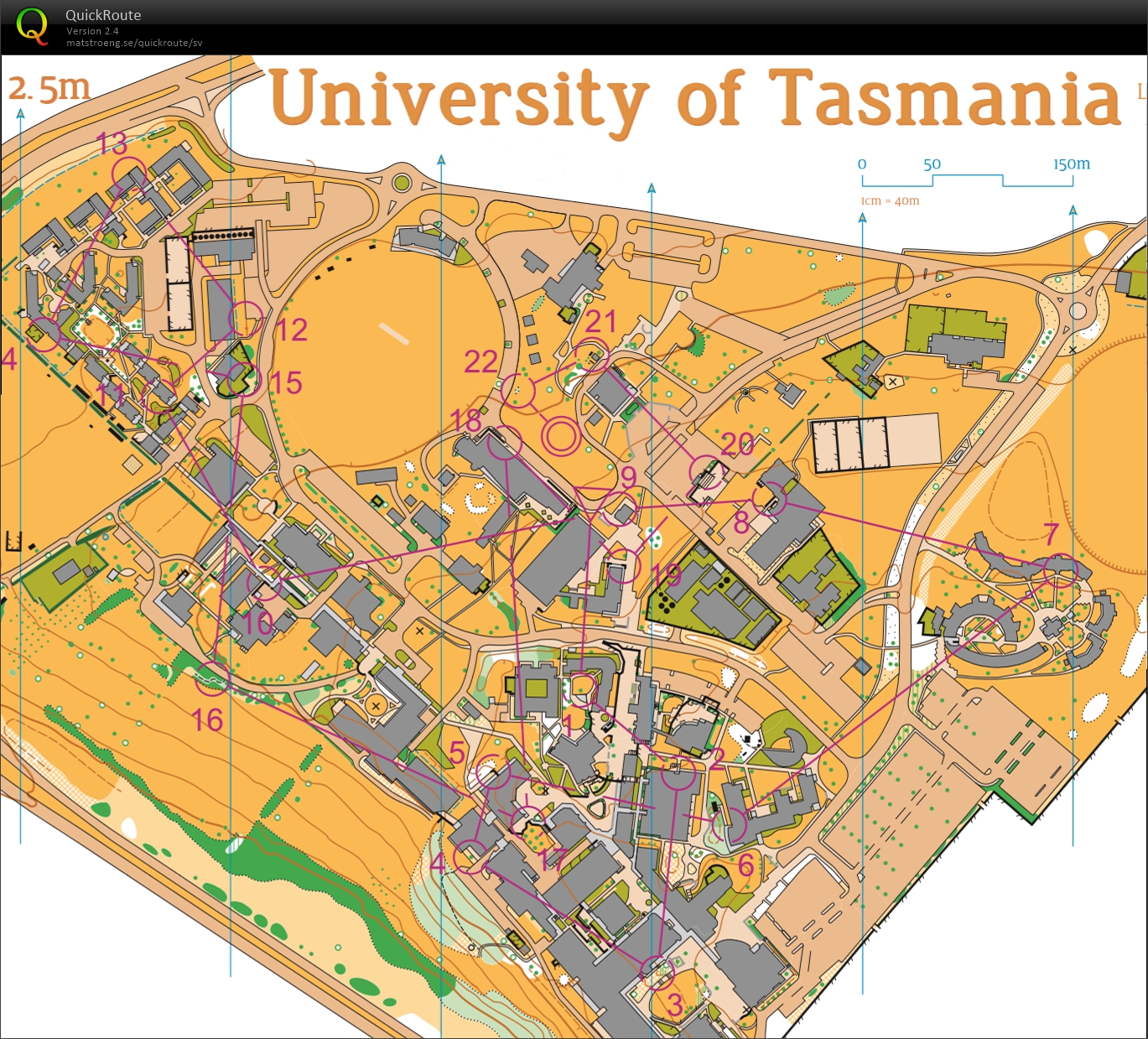Click control number 8 label

pyautogui.click(x=741, y=522)
